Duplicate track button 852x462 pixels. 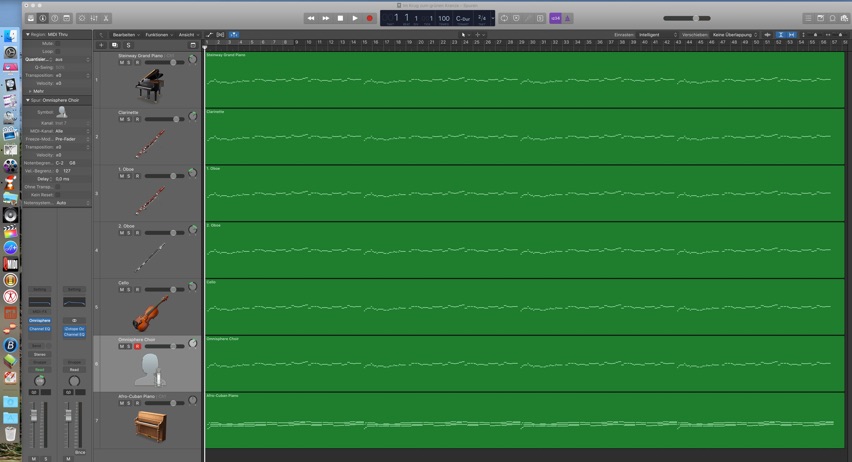tap(114, 45)
